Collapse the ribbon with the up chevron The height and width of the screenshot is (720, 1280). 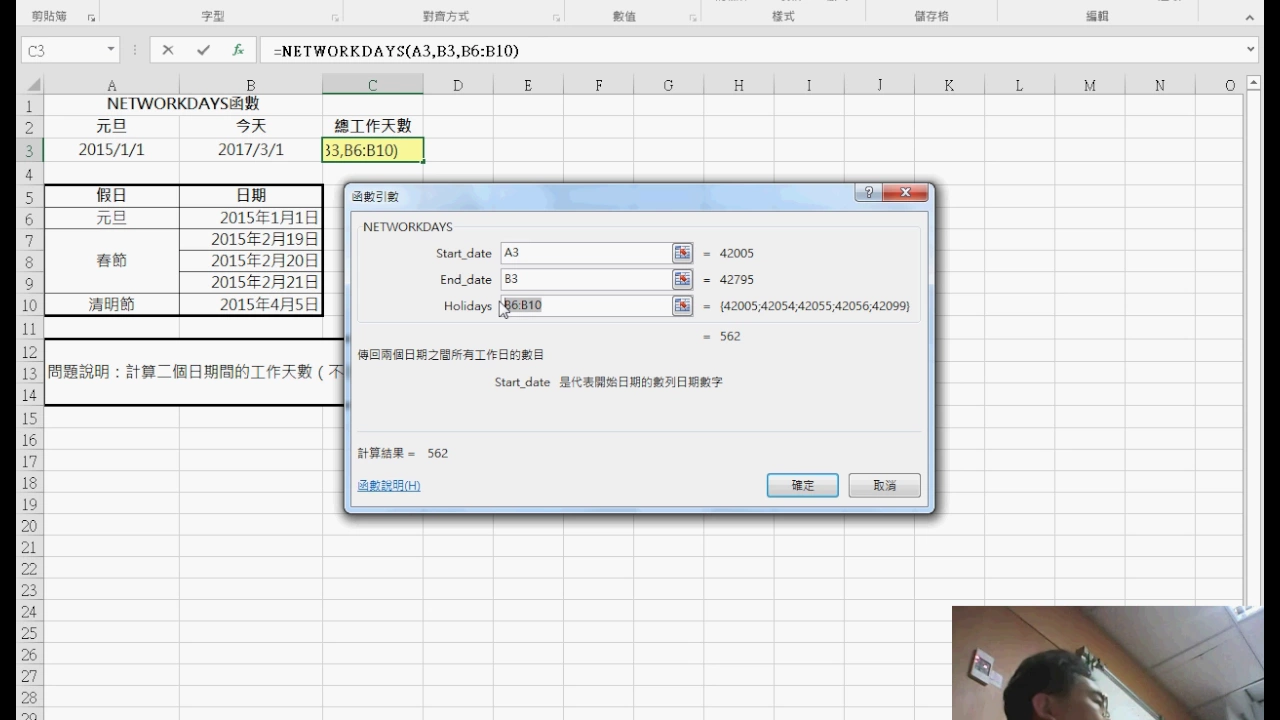(x=1250, y=17)
